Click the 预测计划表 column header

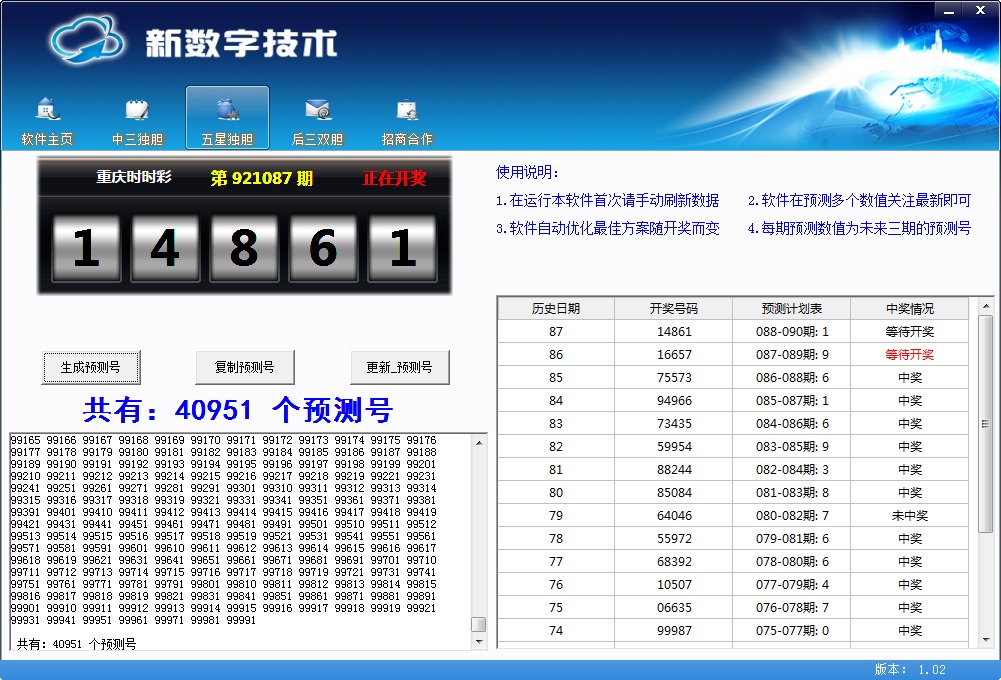tap(791, 308)
